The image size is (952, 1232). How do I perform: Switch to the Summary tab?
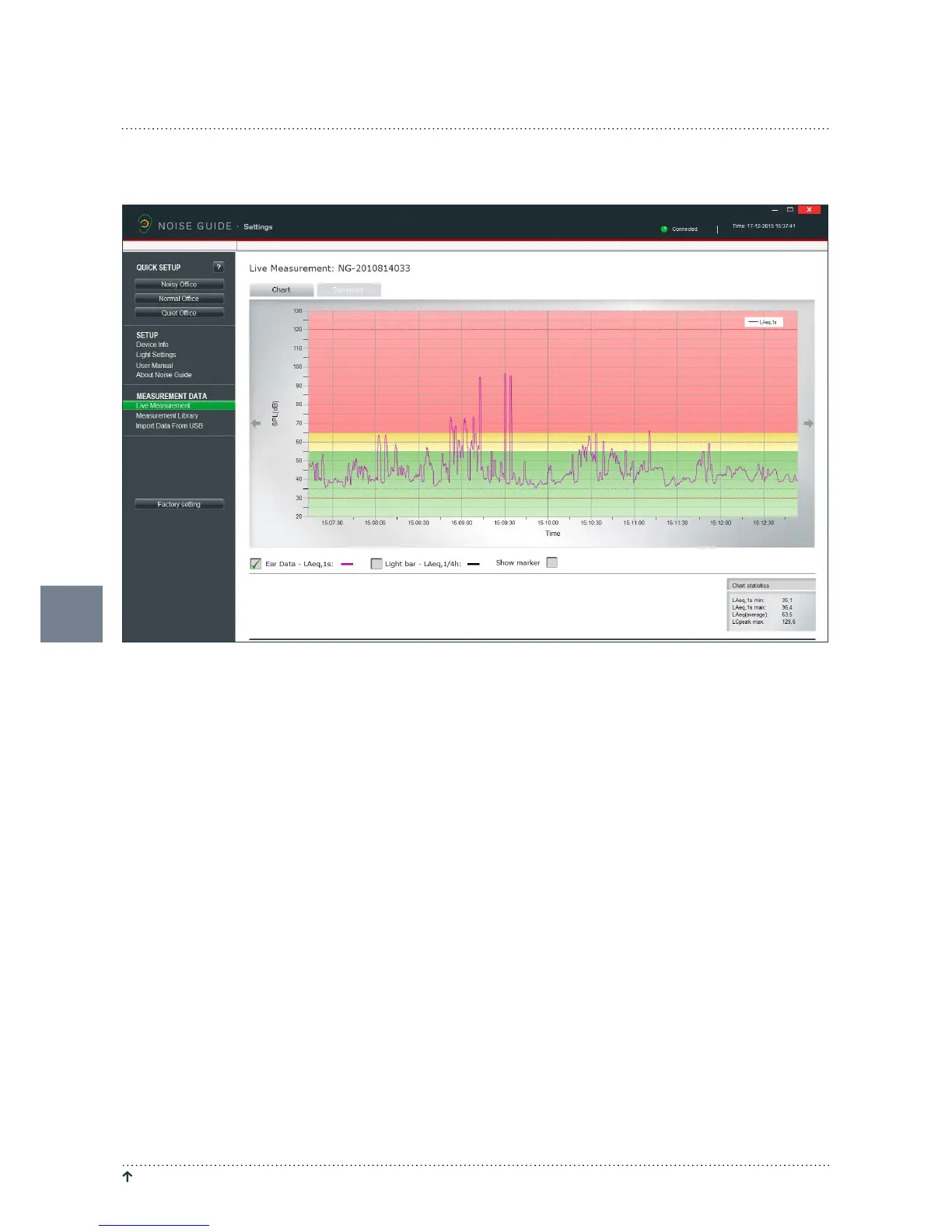point(348,290)
